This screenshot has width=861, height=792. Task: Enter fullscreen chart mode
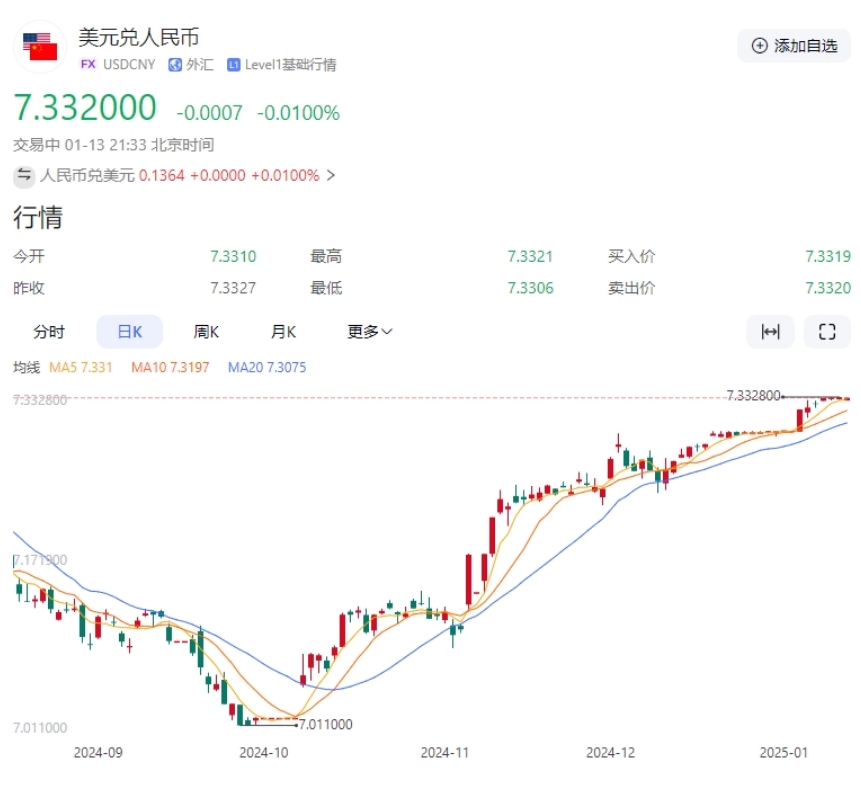(x=827, y=332)
